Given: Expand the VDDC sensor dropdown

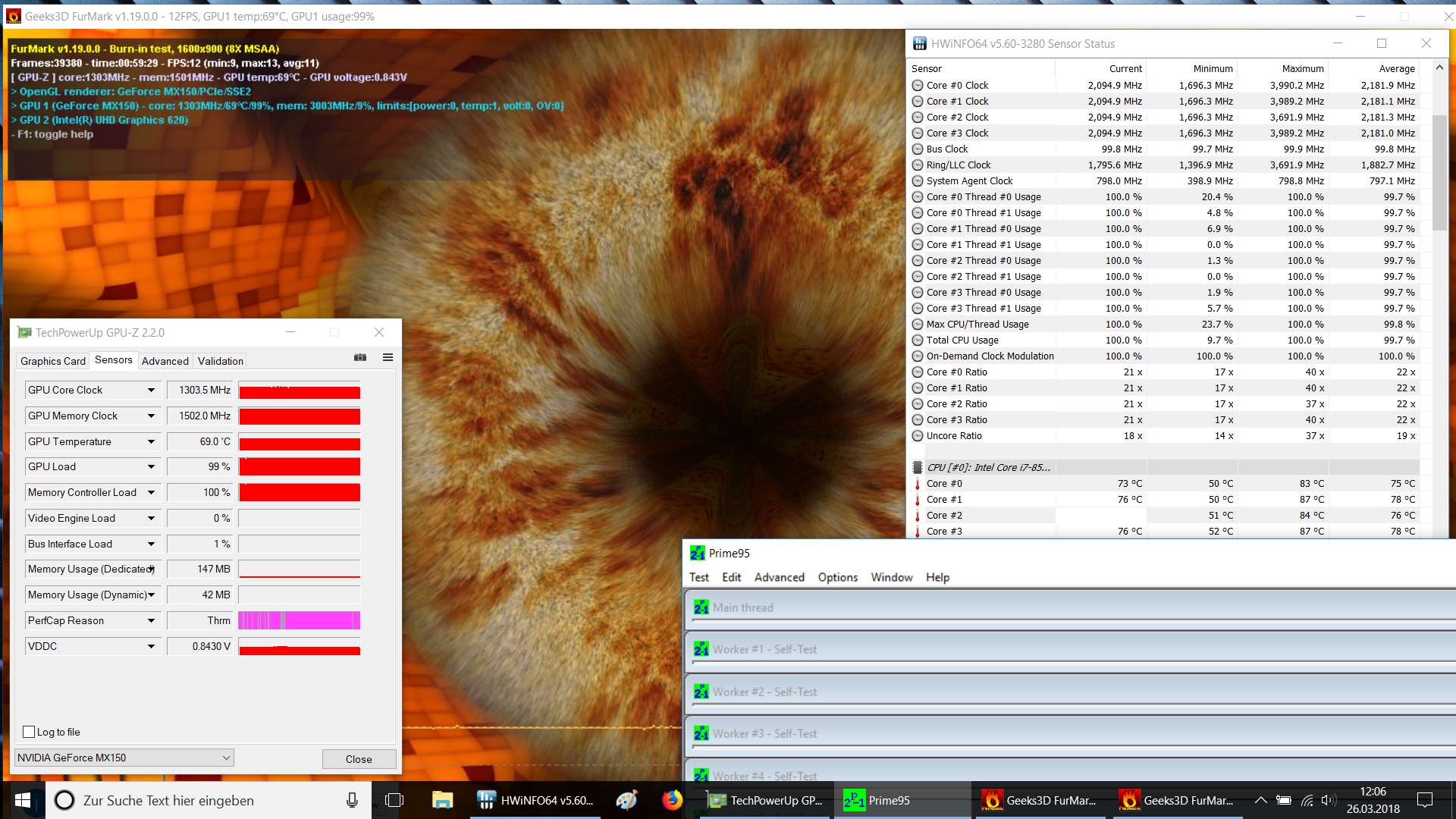Looking at the screenshot, I should [151, 646].
